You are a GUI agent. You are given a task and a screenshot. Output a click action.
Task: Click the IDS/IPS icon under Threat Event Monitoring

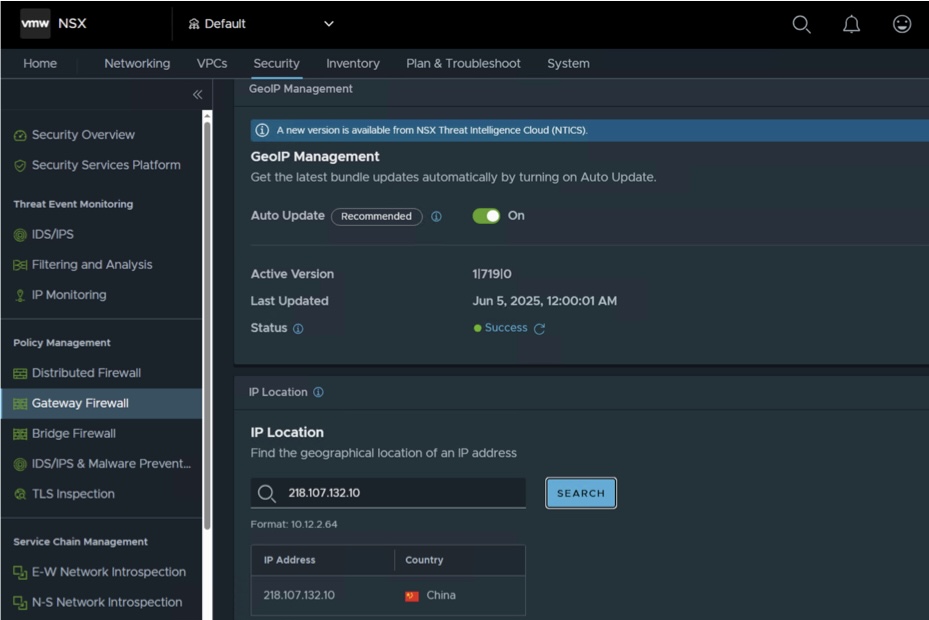point(20,235)
